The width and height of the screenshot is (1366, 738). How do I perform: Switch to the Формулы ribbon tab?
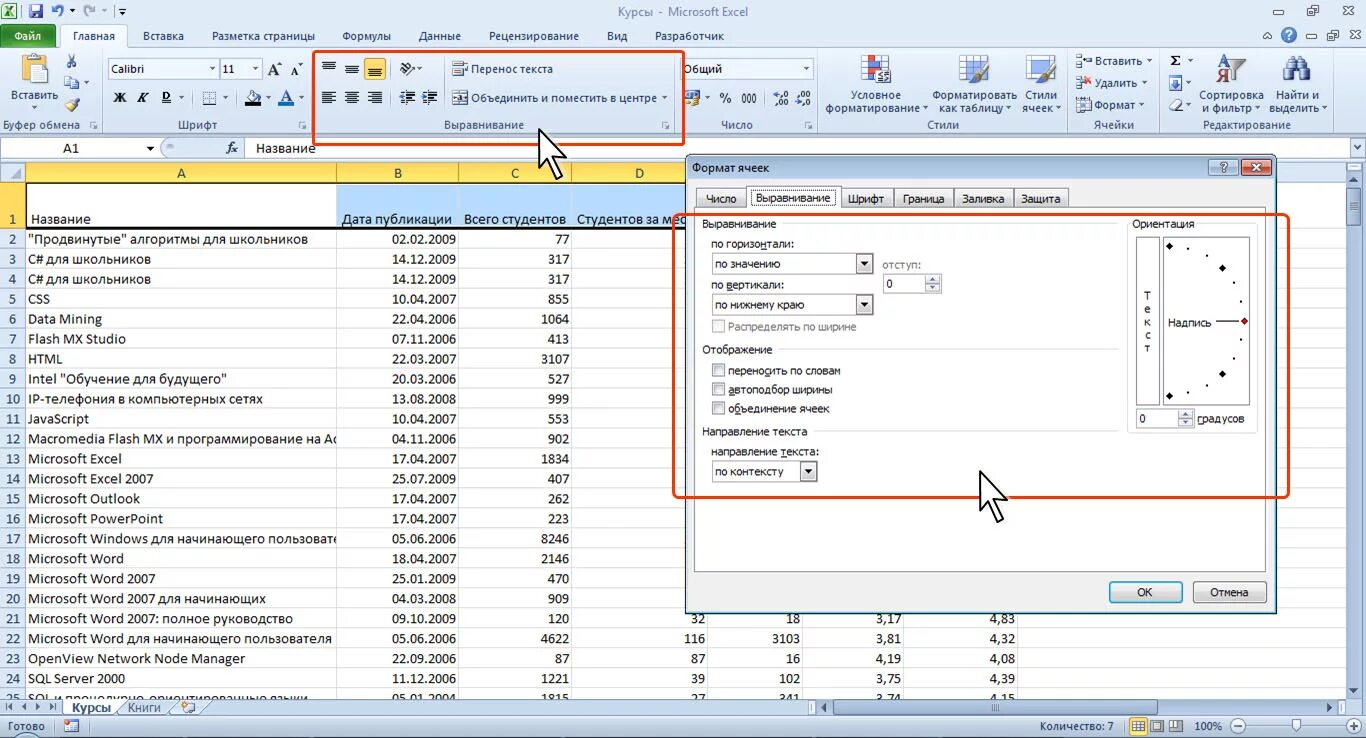point(366,36)
